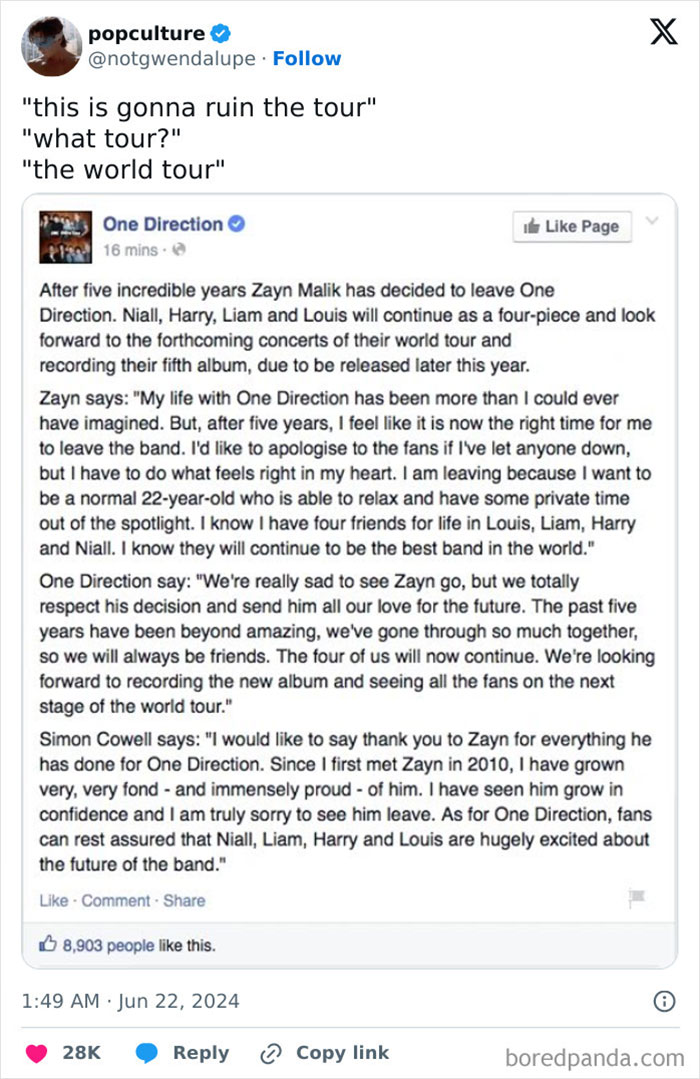This screenshot has height=1079, width=700.
Task: Click the X logo icon
Action: click(x=663, y=33)
